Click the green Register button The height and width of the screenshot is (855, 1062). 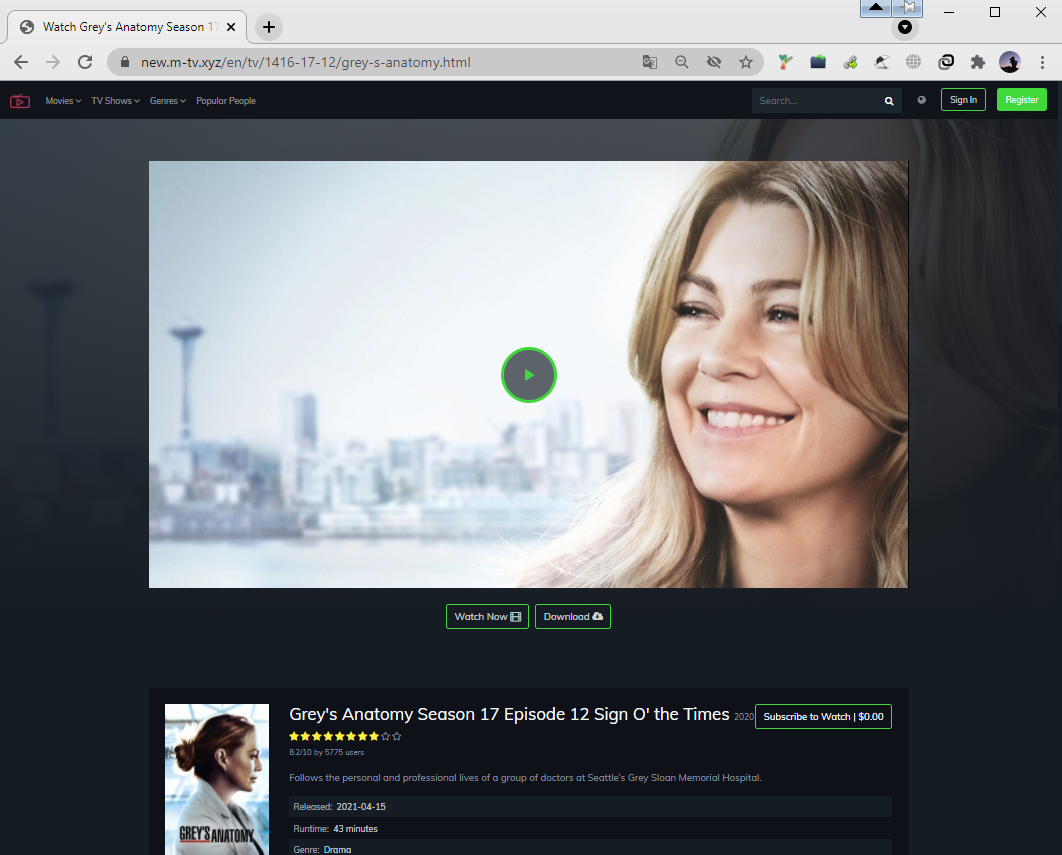(1021, 100)
